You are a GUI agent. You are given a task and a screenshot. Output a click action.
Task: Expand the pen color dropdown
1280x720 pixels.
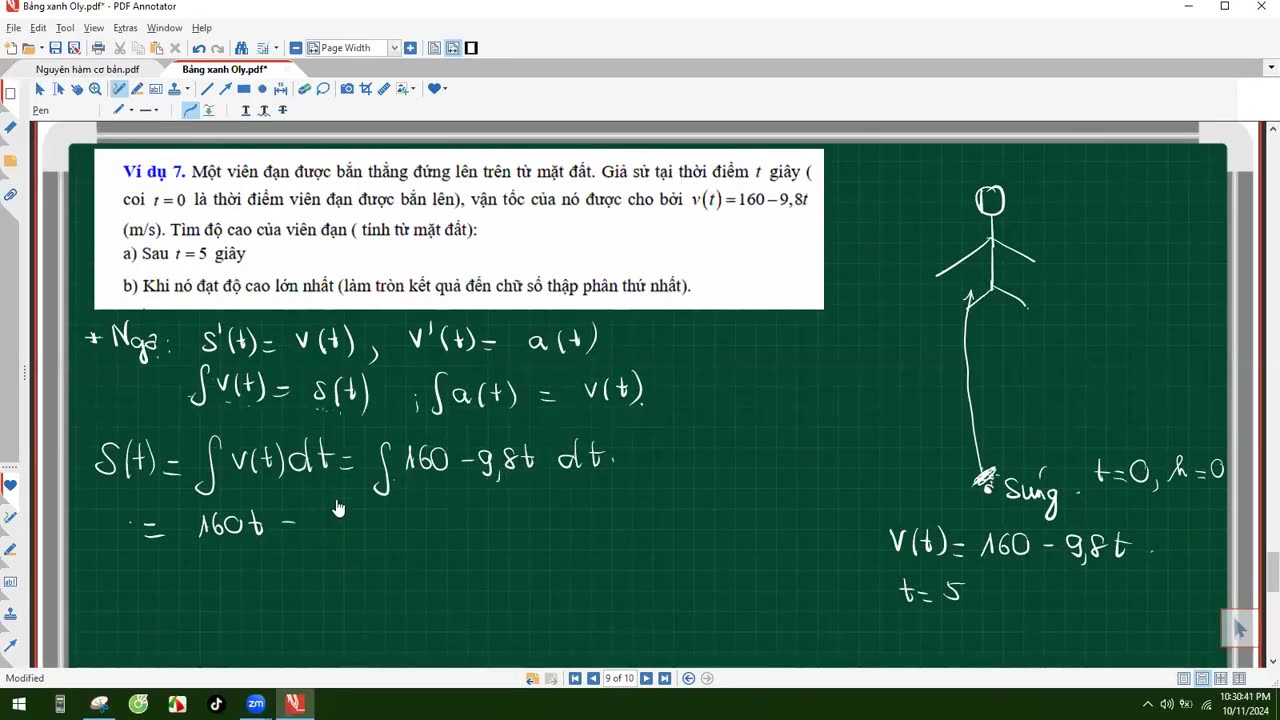131,110
